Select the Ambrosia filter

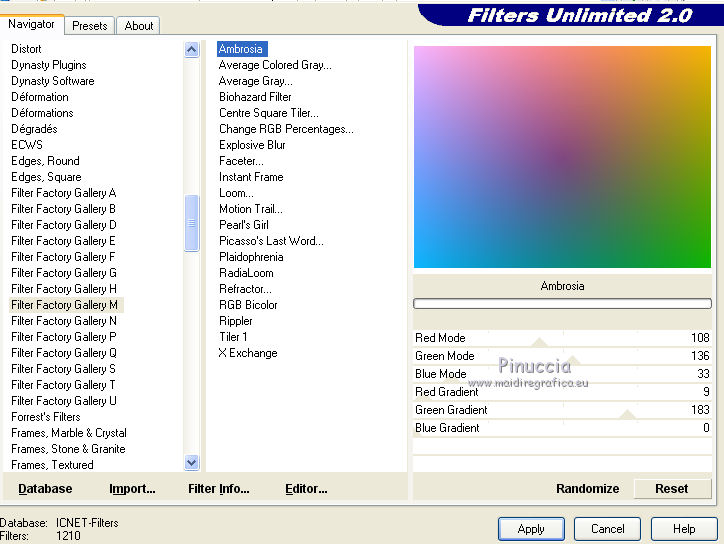click(241, 49)
